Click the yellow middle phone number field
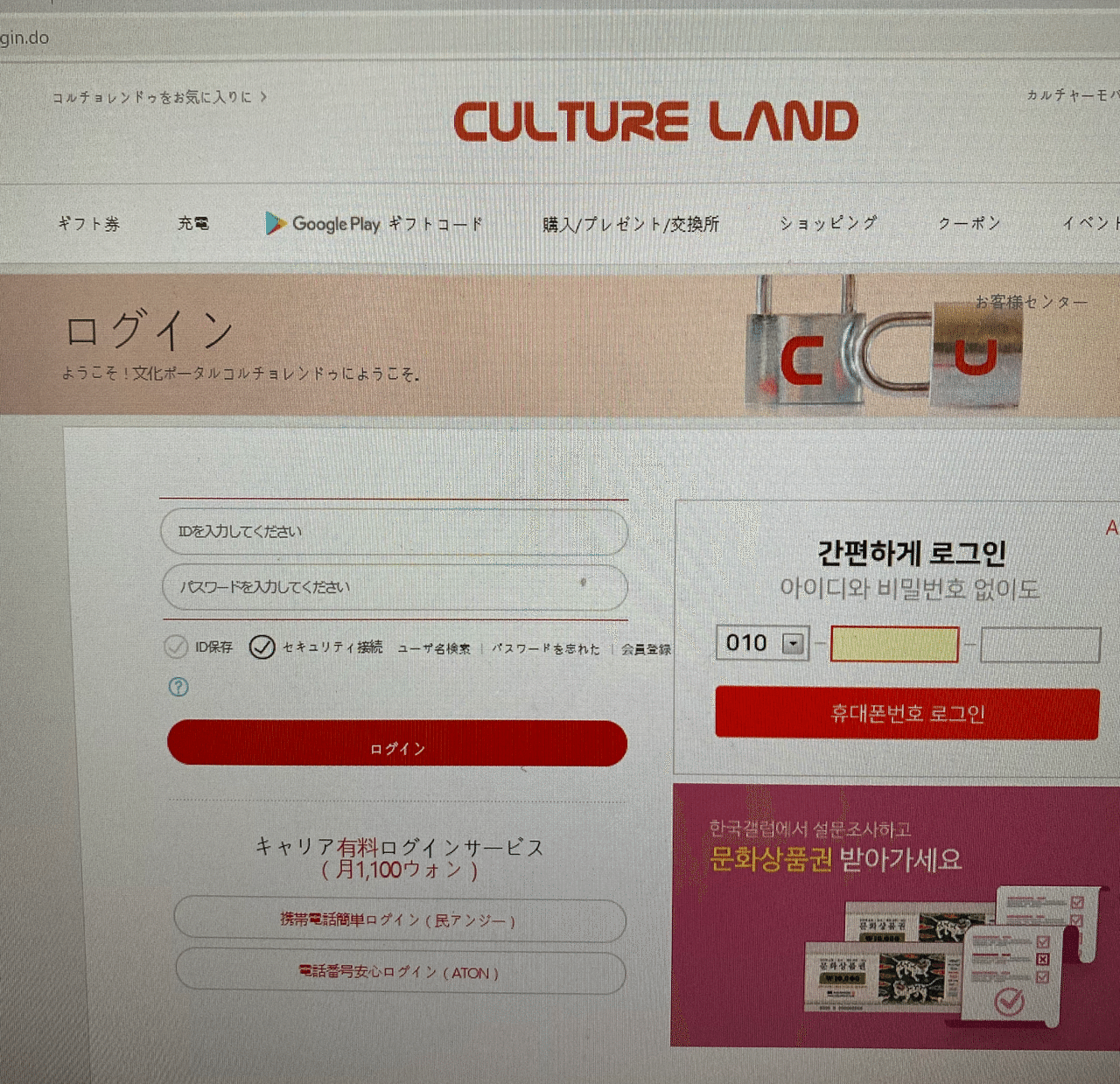Screen dimensions: 1120x1084 [894, 645]
